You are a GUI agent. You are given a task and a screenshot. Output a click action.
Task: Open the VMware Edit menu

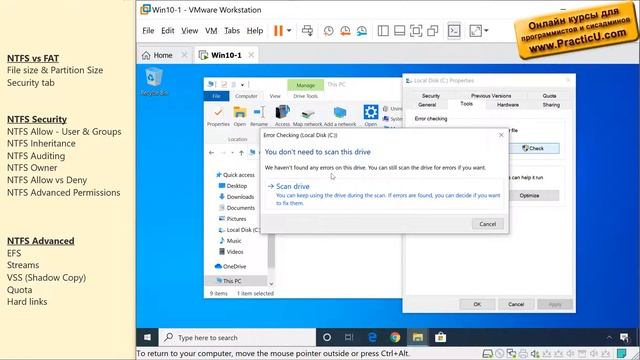click(167, 31)
